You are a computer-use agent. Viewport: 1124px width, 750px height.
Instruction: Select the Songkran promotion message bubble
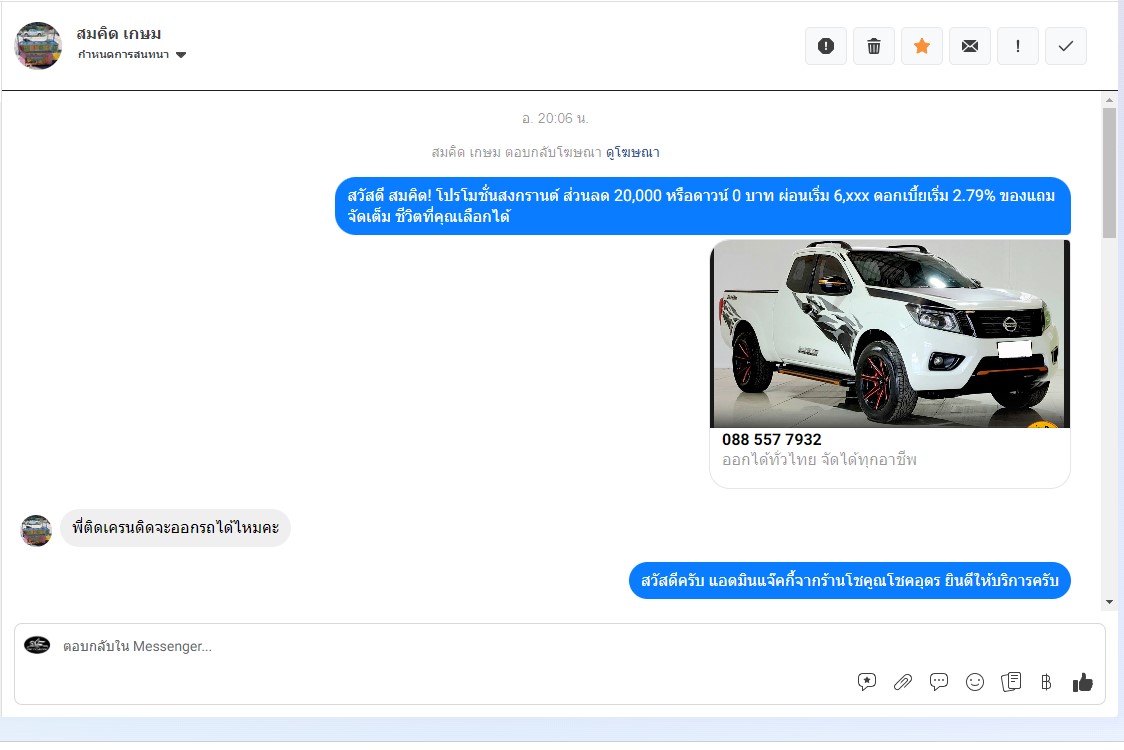(x=702, y=206)
